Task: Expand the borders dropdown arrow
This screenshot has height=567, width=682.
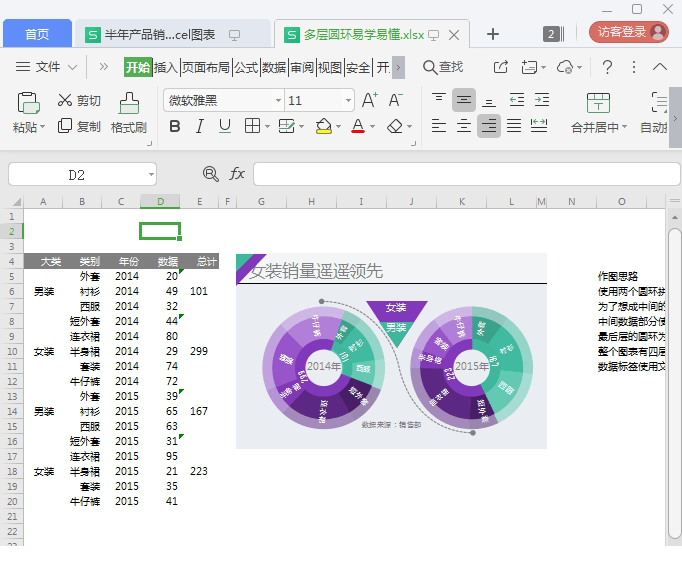Action: [267, 127]
